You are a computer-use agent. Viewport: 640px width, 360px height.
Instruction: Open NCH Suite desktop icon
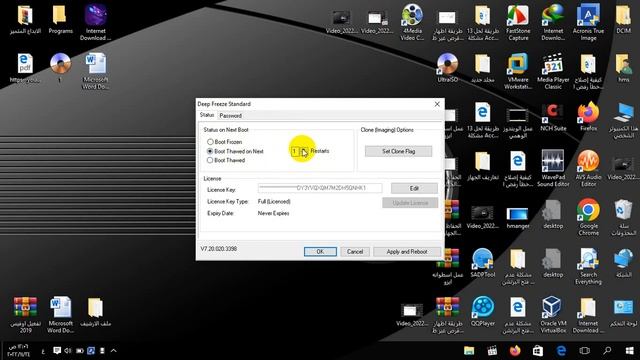point(553,117)
